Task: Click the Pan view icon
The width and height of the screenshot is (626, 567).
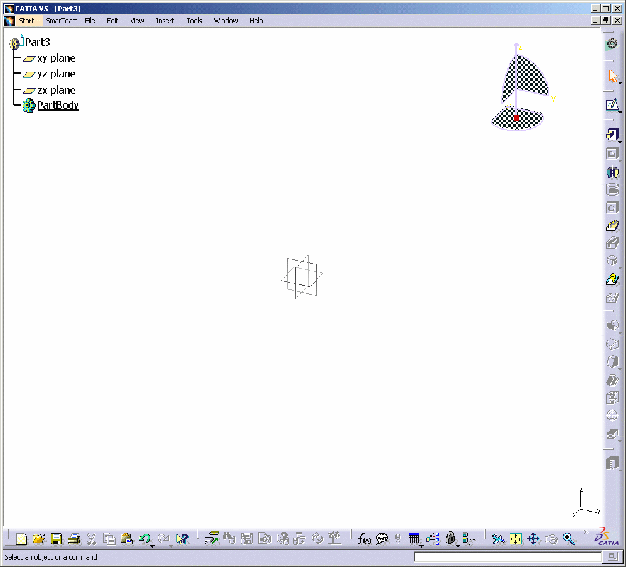Action: coord(533,539)
